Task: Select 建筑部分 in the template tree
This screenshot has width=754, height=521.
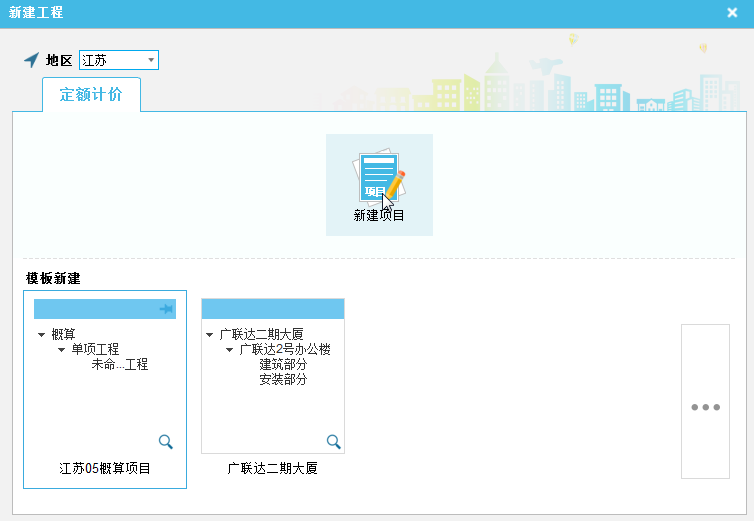Action: pyautogui.click(x=283, y=365)
